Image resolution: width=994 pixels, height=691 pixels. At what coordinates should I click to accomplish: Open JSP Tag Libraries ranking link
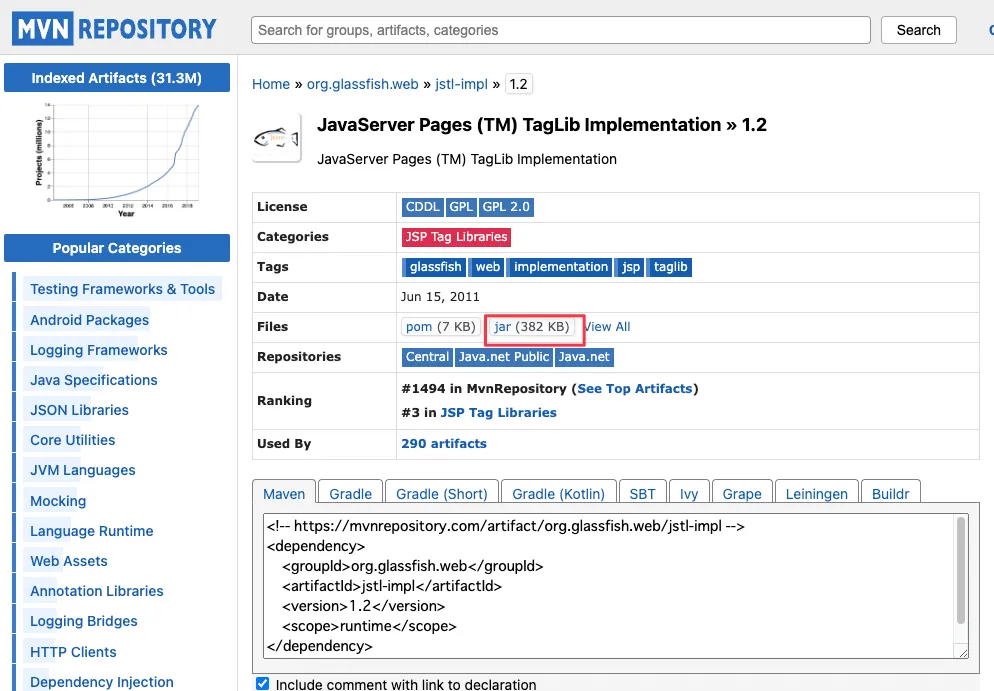[x=498, y=413]
